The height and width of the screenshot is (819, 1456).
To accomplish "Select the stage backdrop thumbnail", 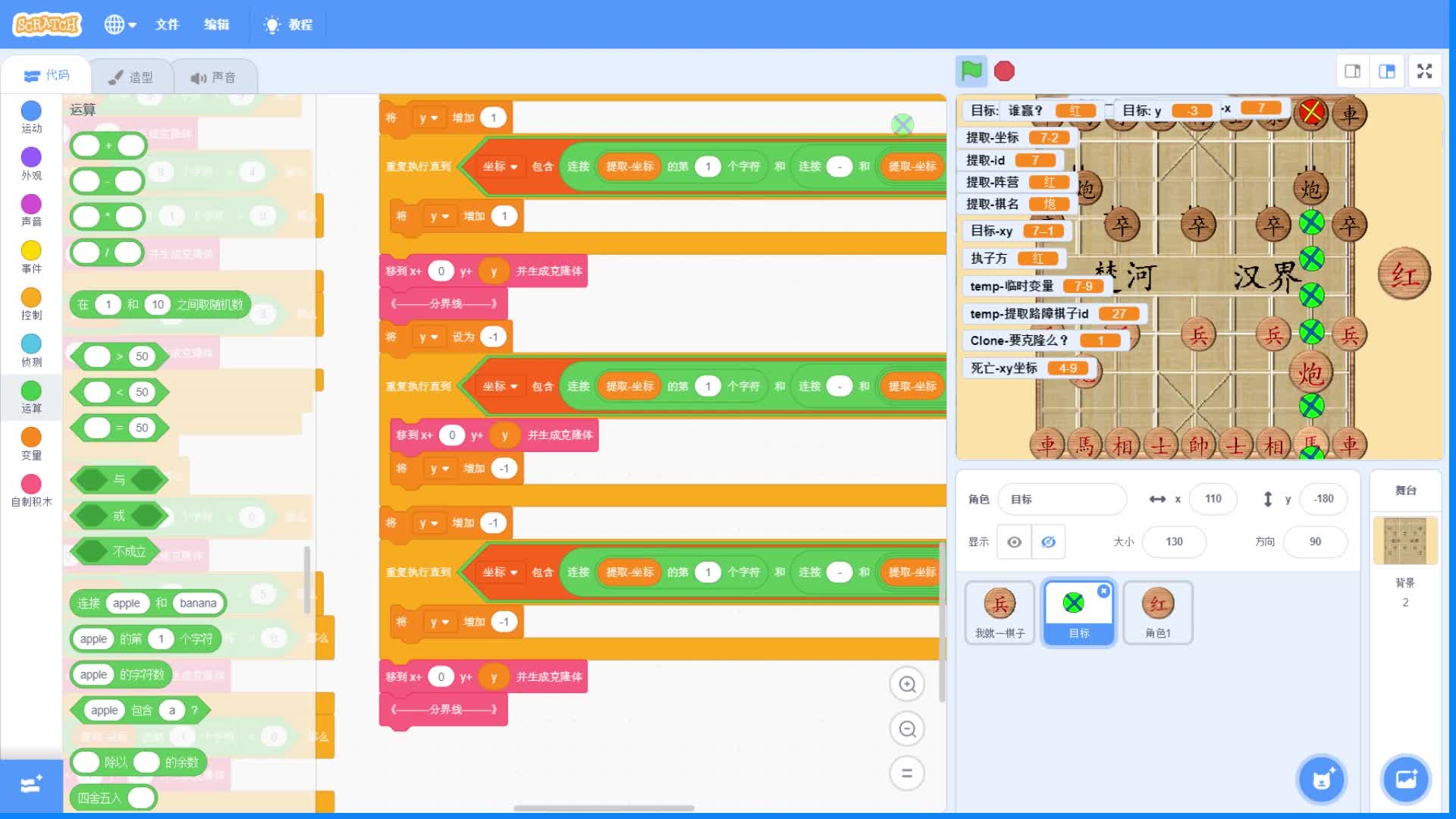I will (x=1405, y=541).
